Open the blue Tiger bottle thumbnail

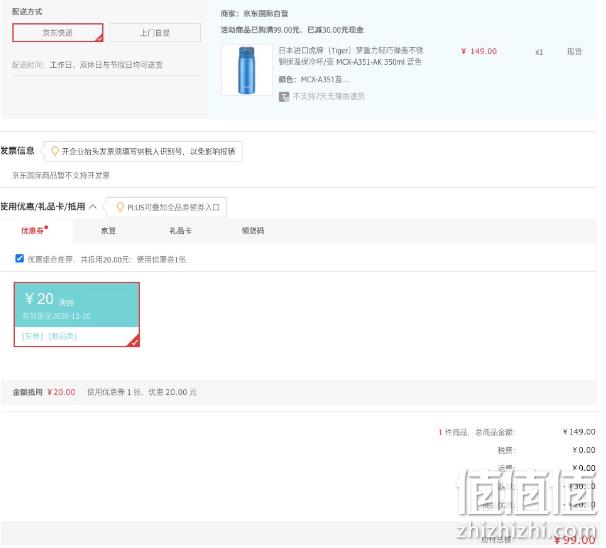[x=247, y=70]
